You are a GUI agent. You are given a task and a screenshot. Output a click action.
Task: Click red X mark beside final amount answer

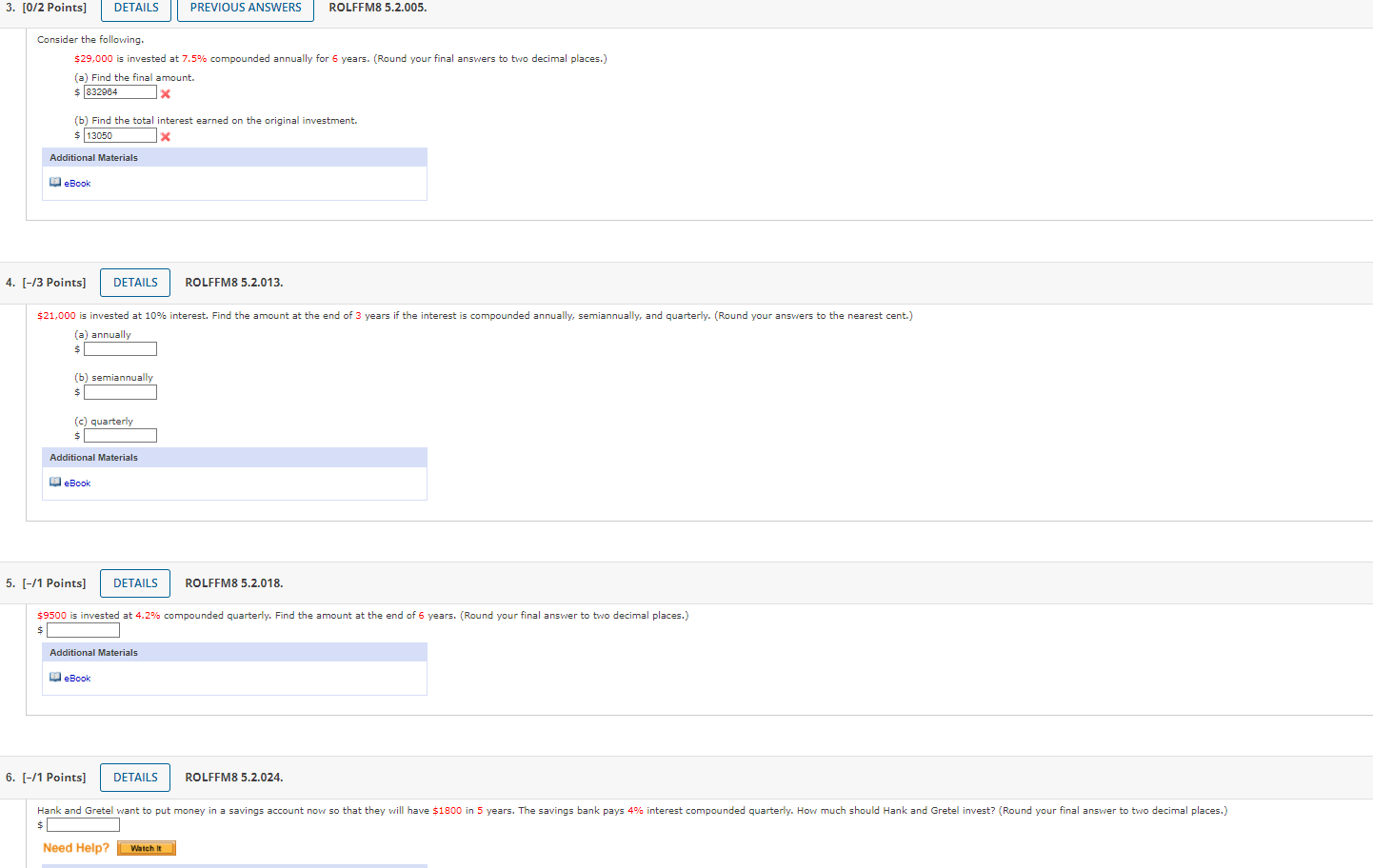tap(166, 93)
